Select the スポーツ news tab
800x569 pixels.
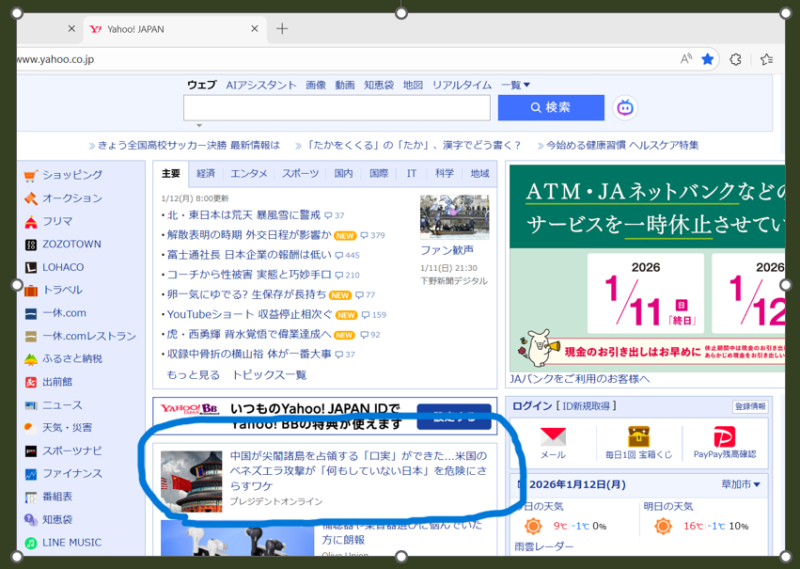[x=300, y=173]
